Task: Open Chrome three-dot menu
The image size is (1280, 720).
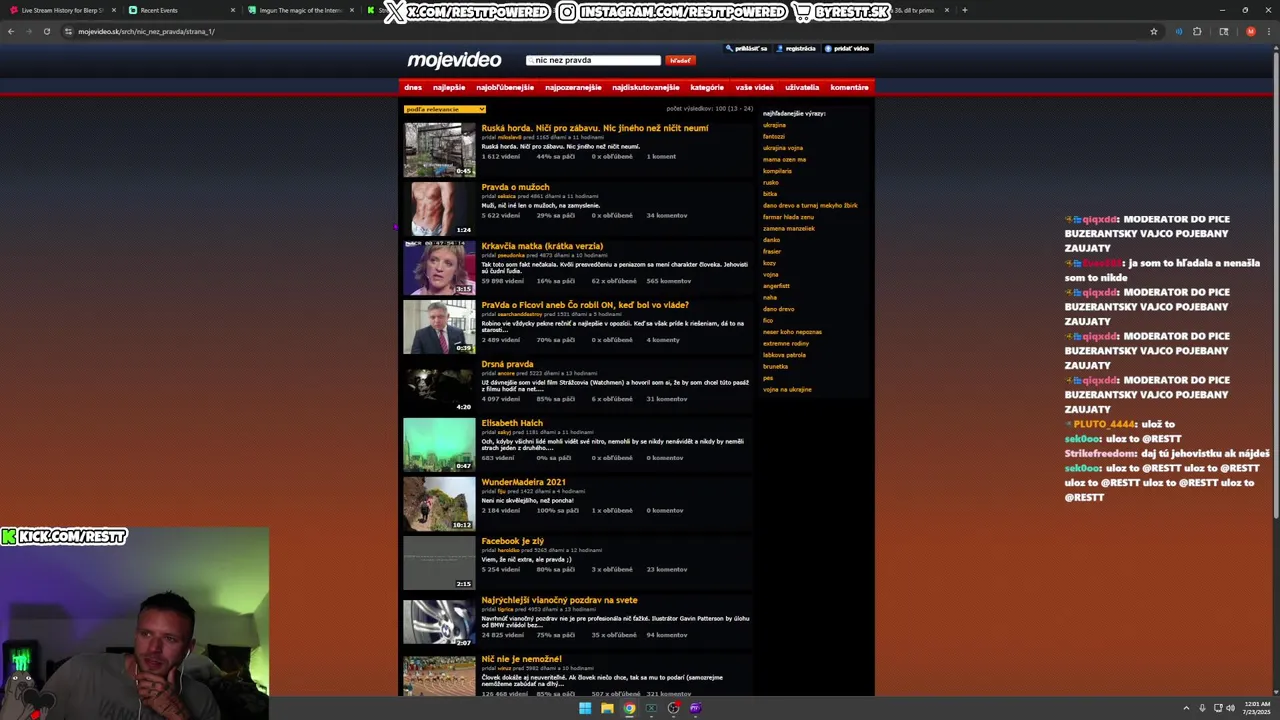Action: (x=1268, y=31)
